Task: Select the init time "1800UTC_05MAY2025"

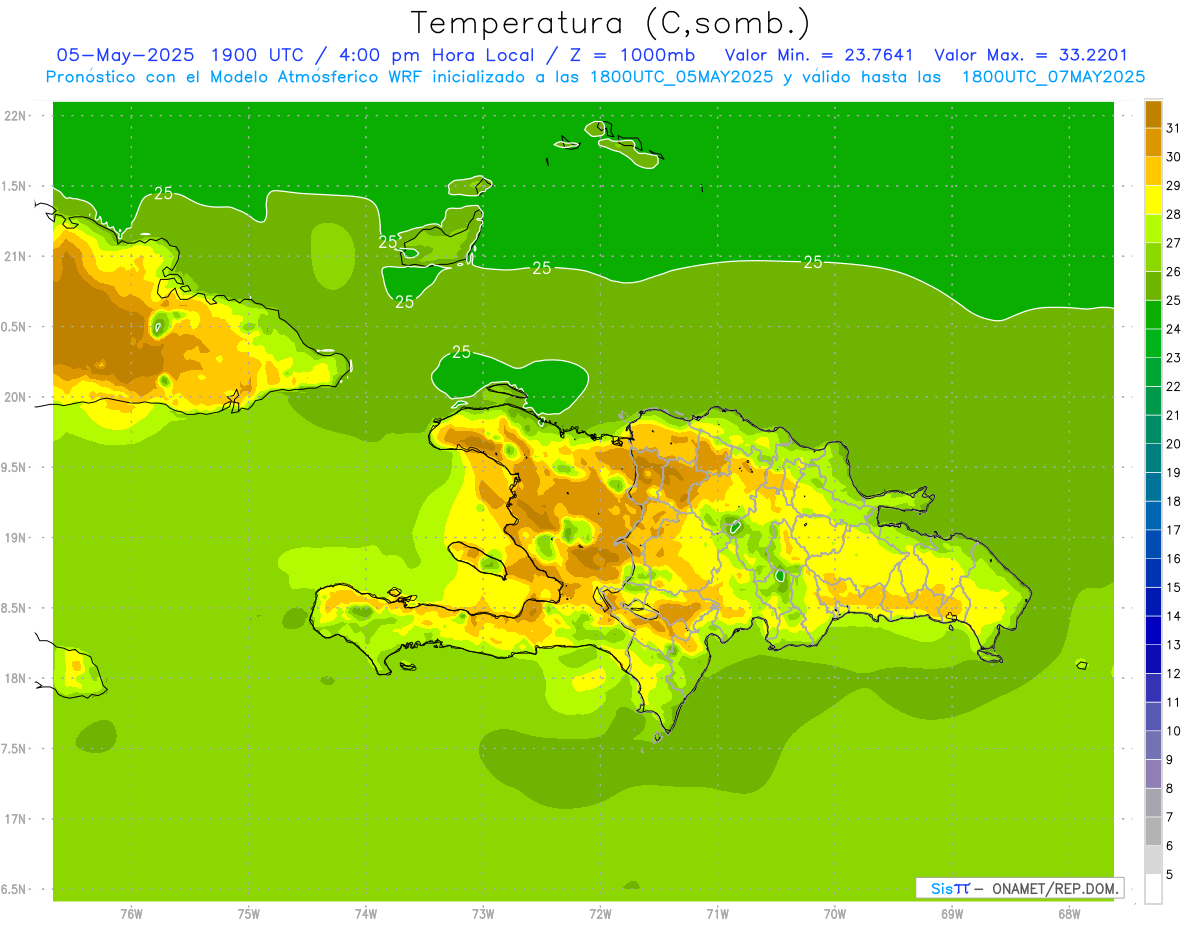Action: [680, 77]
